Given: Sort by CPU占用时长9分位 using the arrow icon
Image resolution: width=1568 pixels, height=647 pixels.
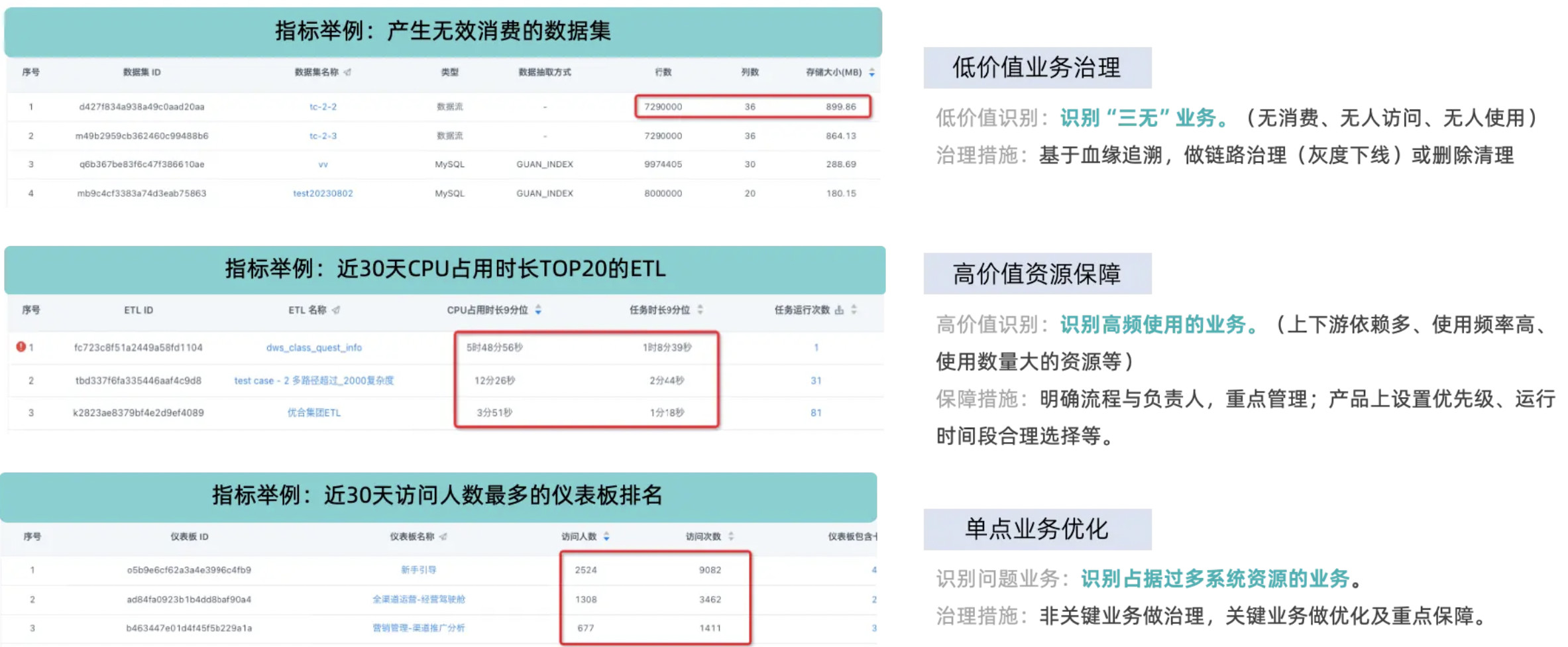Looking at the screenshot, I should pyautogui.click(x=538, y=310).
